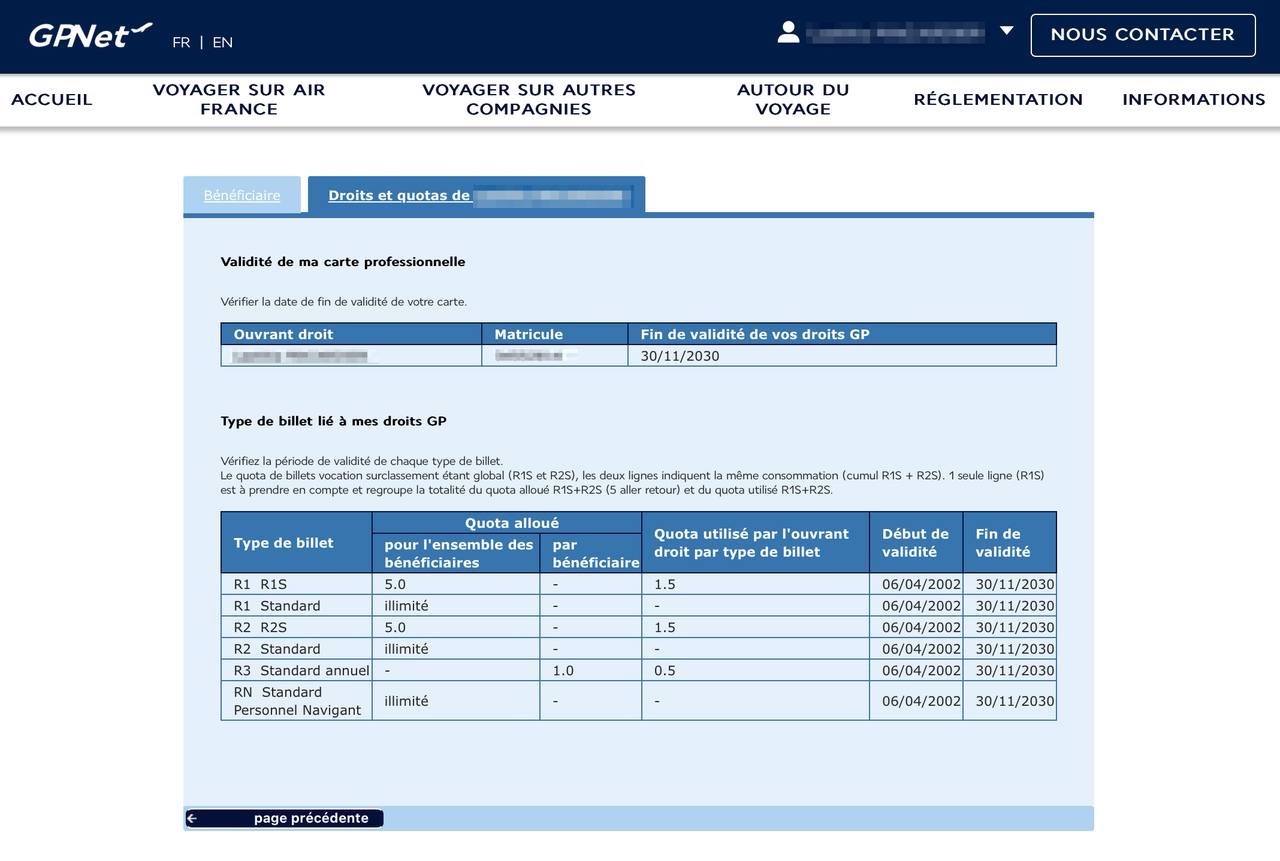Click illimité in R2 Standard row
This screenshot has width=1280, height=861.
(x=406, y=649)
